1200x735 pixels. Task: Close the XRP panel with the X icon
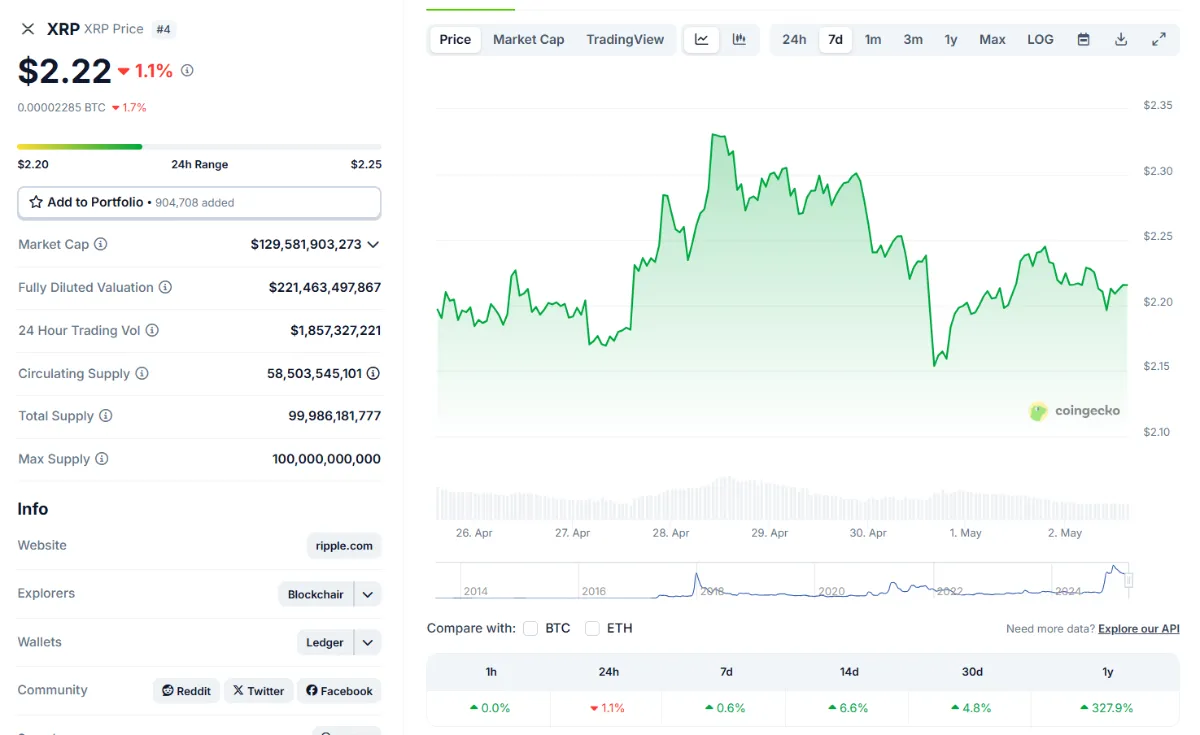pos(28,29)
